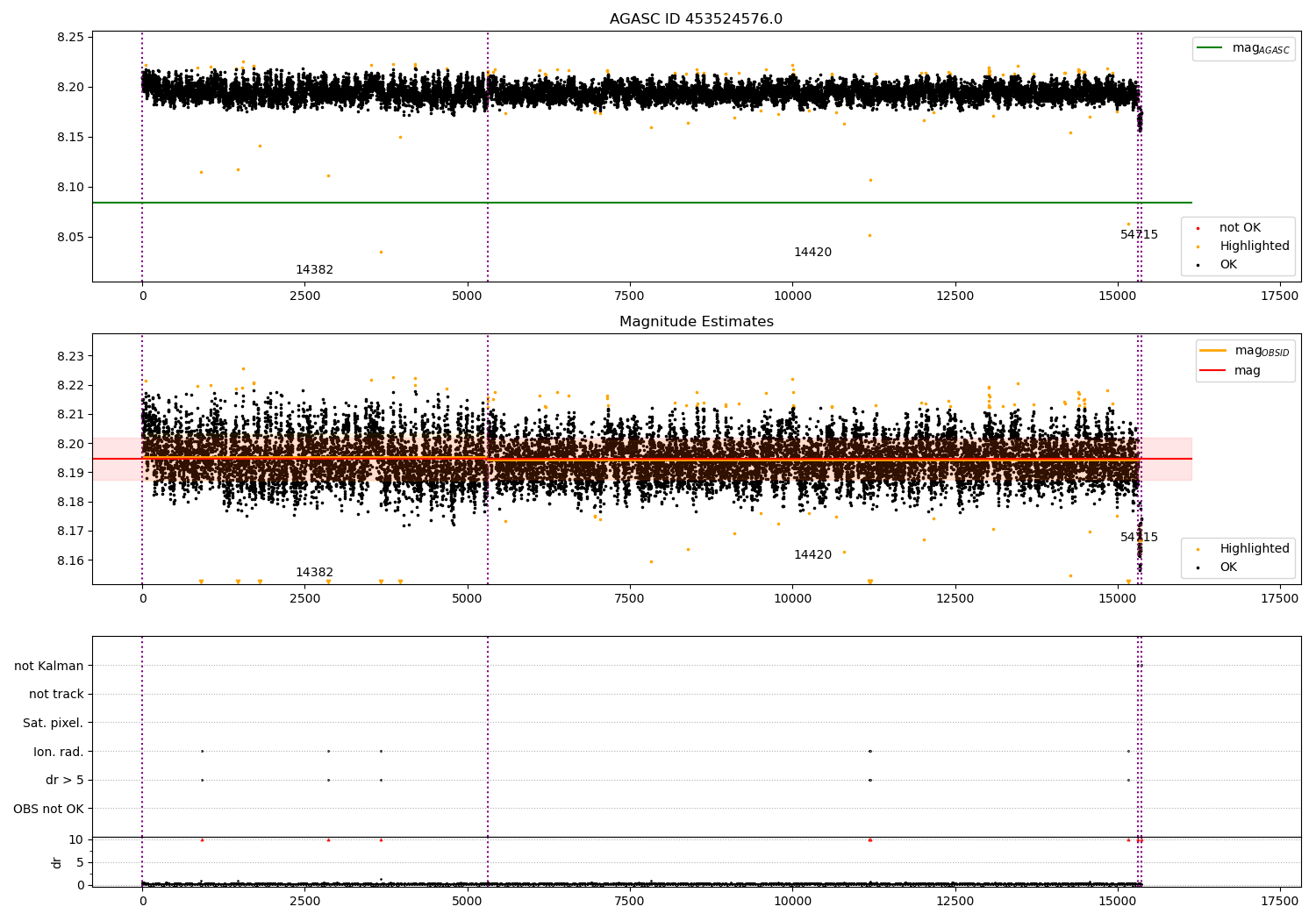Click '54715' annotation in Magnitude Estimates plot
The height and width of the screenshot is (921, 1316).
coord(1139,538)
